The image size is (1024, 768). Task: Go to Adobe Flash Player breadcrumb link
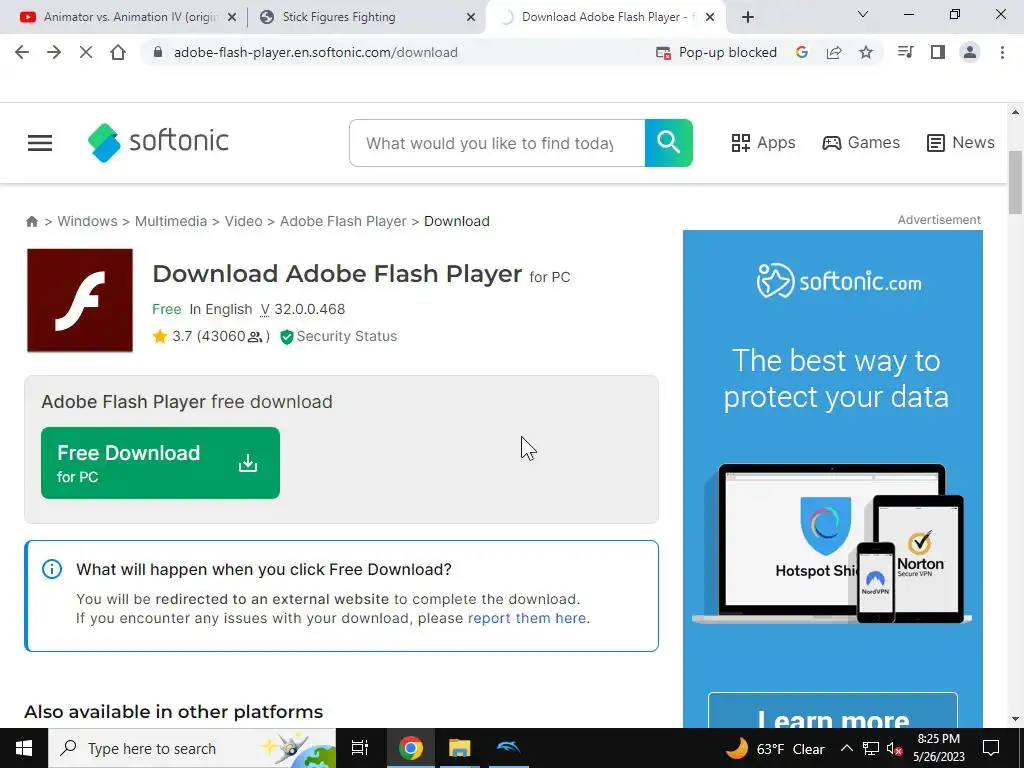(x=343, y=221)
